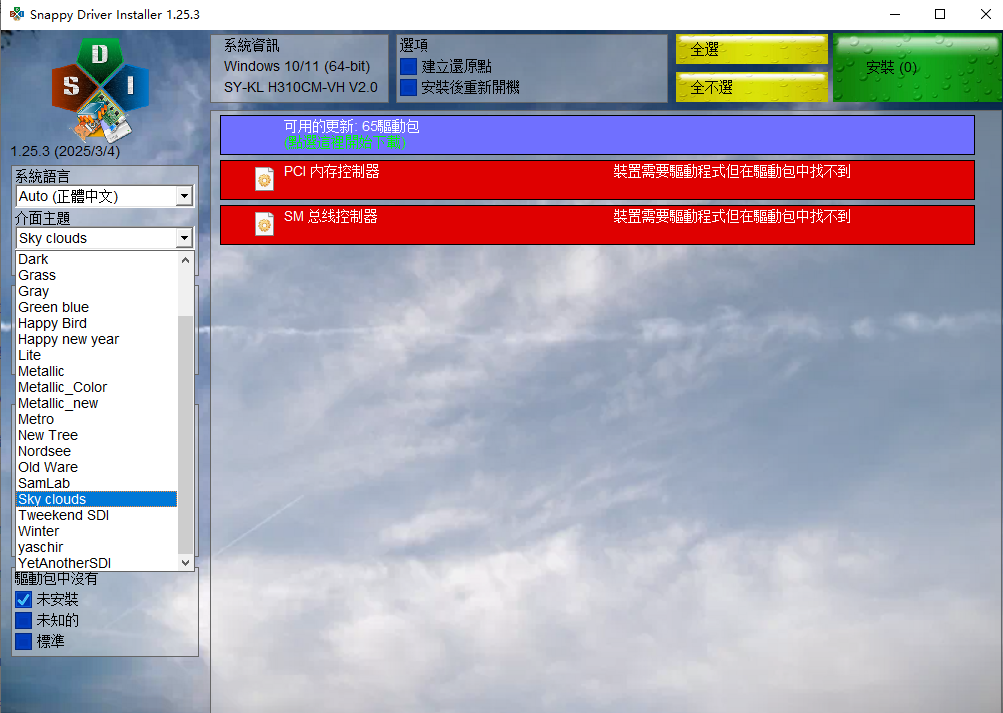Maximize the Snappy Driver Installer window

click(940, 14)
